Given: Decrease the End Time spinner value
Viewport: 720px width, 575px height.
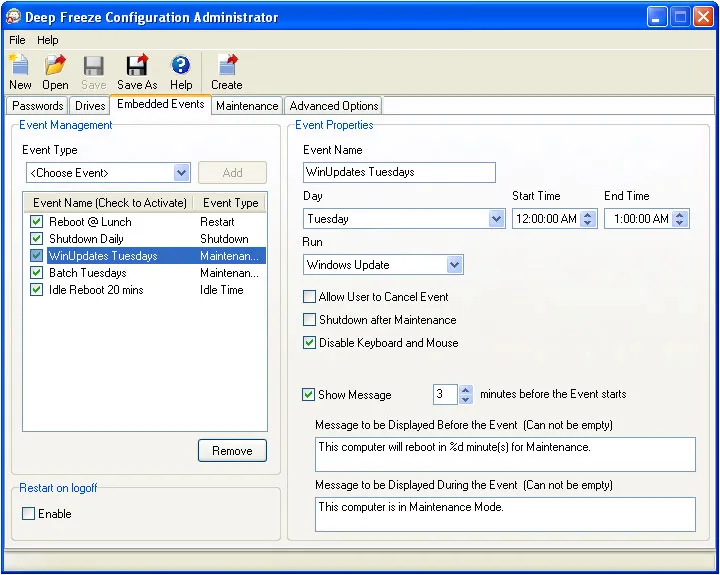Looking at the screenshot, I should pyautogui.click(x=680, y=223).
